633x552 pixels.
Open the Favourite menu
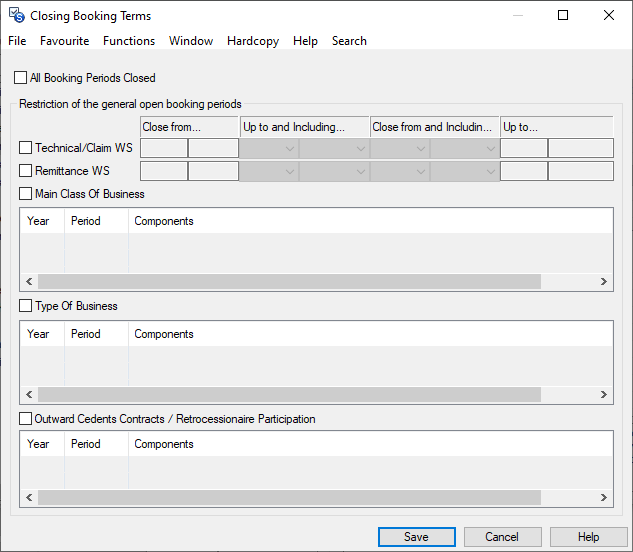(65, 41)
